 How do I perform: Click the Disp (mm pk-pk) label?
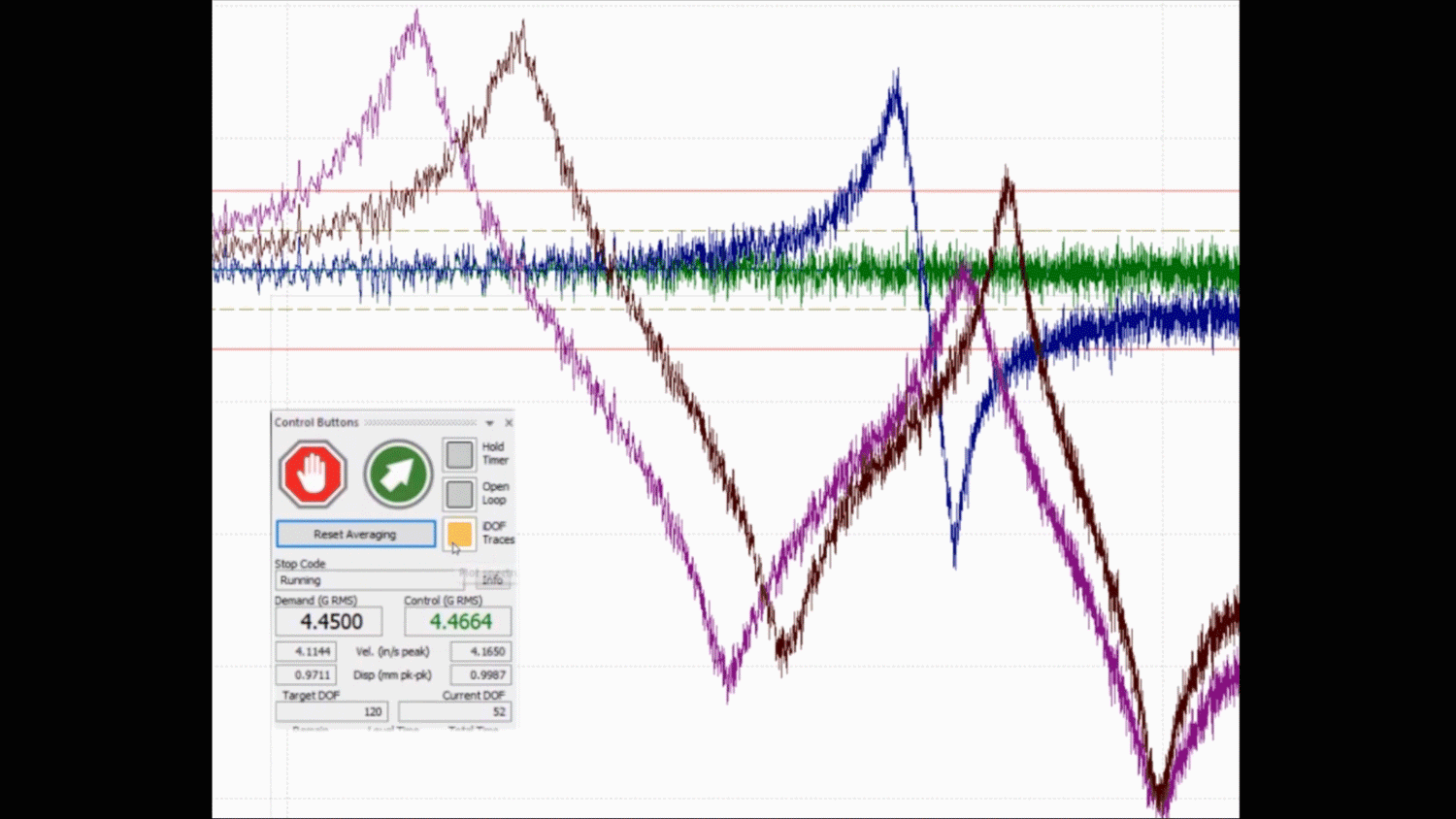[x=393, y=674]
